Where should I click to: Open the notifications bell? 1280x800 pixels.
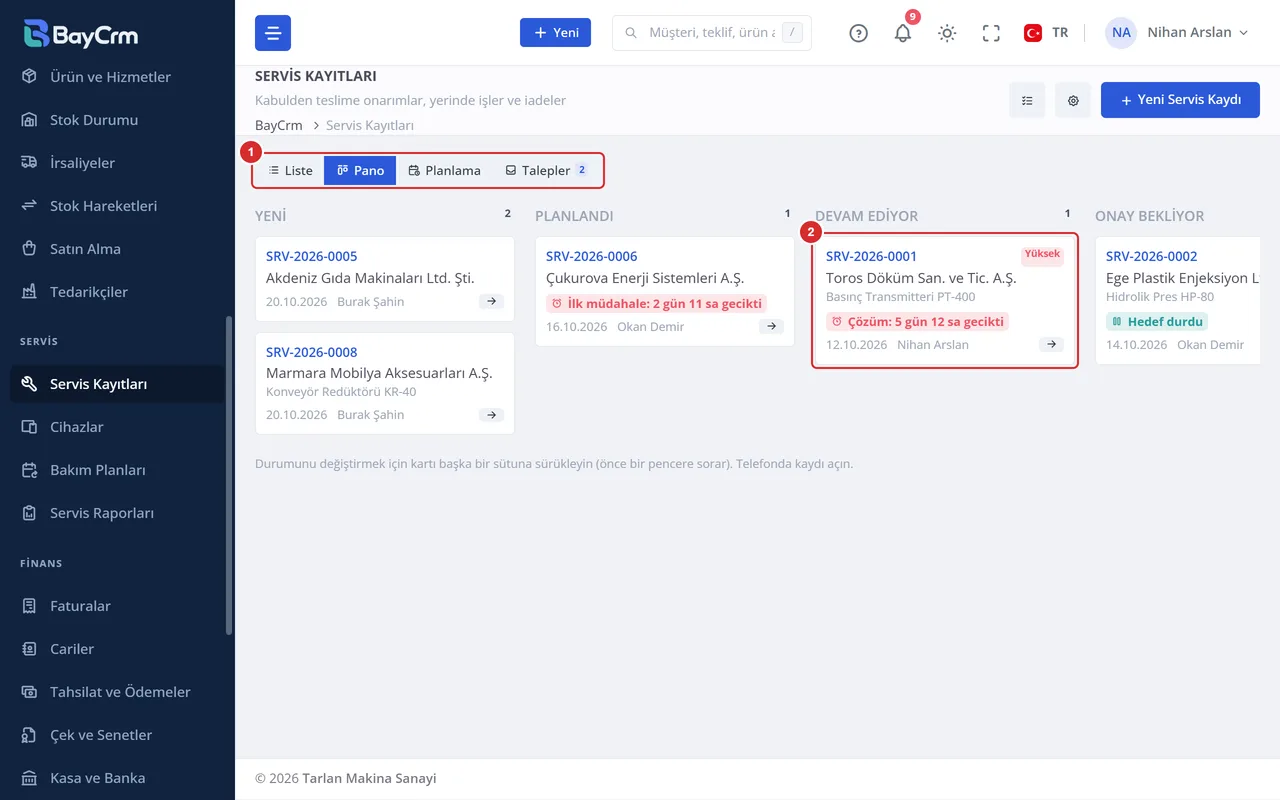[903, 33]
